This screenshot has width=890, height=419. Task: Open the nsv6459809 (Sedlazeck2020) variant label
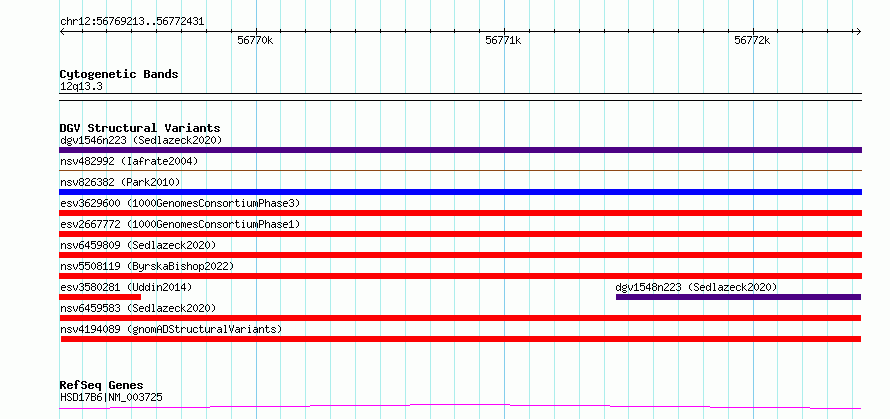138,245
